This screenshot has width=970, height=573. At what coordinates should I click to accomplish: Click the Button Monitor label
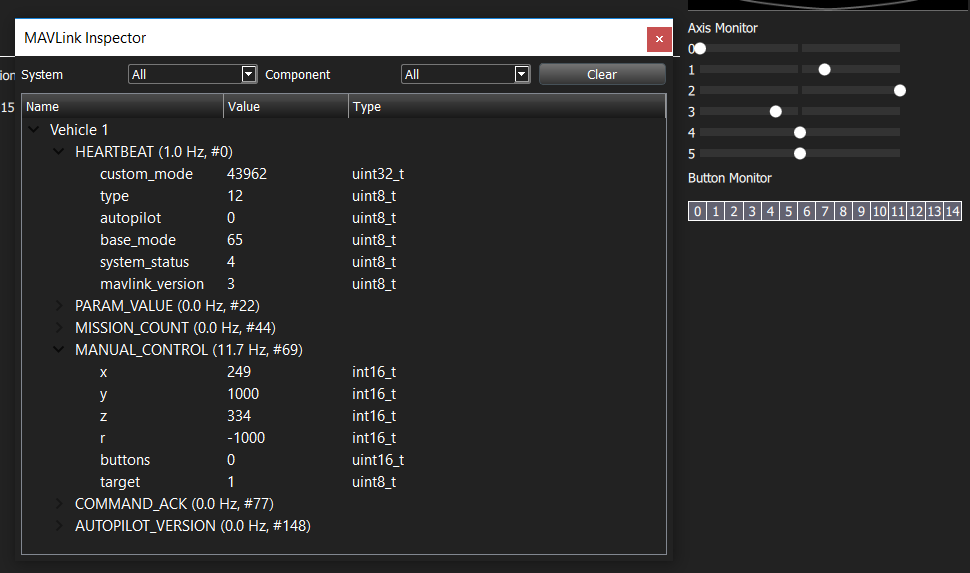point(730,178)
